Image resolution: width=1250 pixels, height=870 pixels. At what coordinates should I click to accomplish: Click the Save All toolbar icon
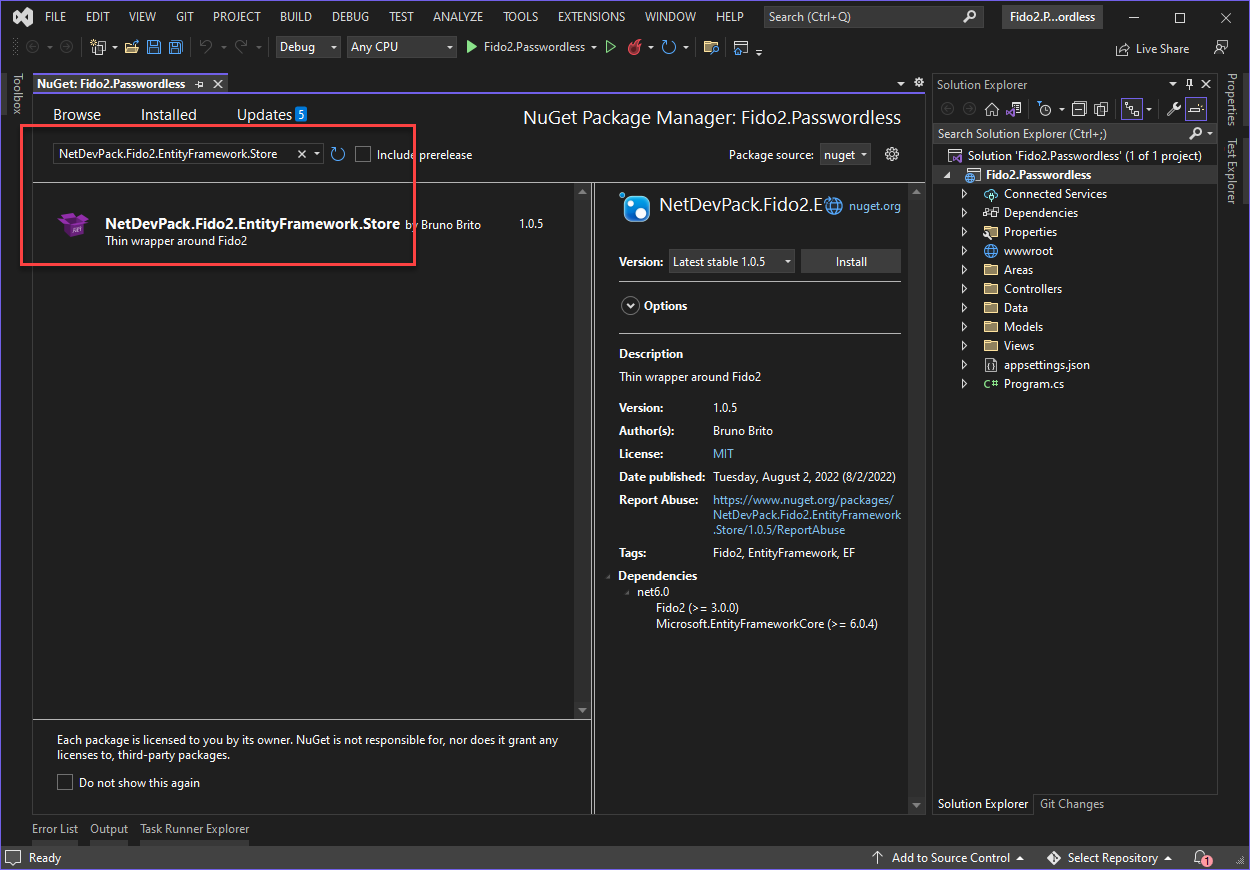[176, 47]
